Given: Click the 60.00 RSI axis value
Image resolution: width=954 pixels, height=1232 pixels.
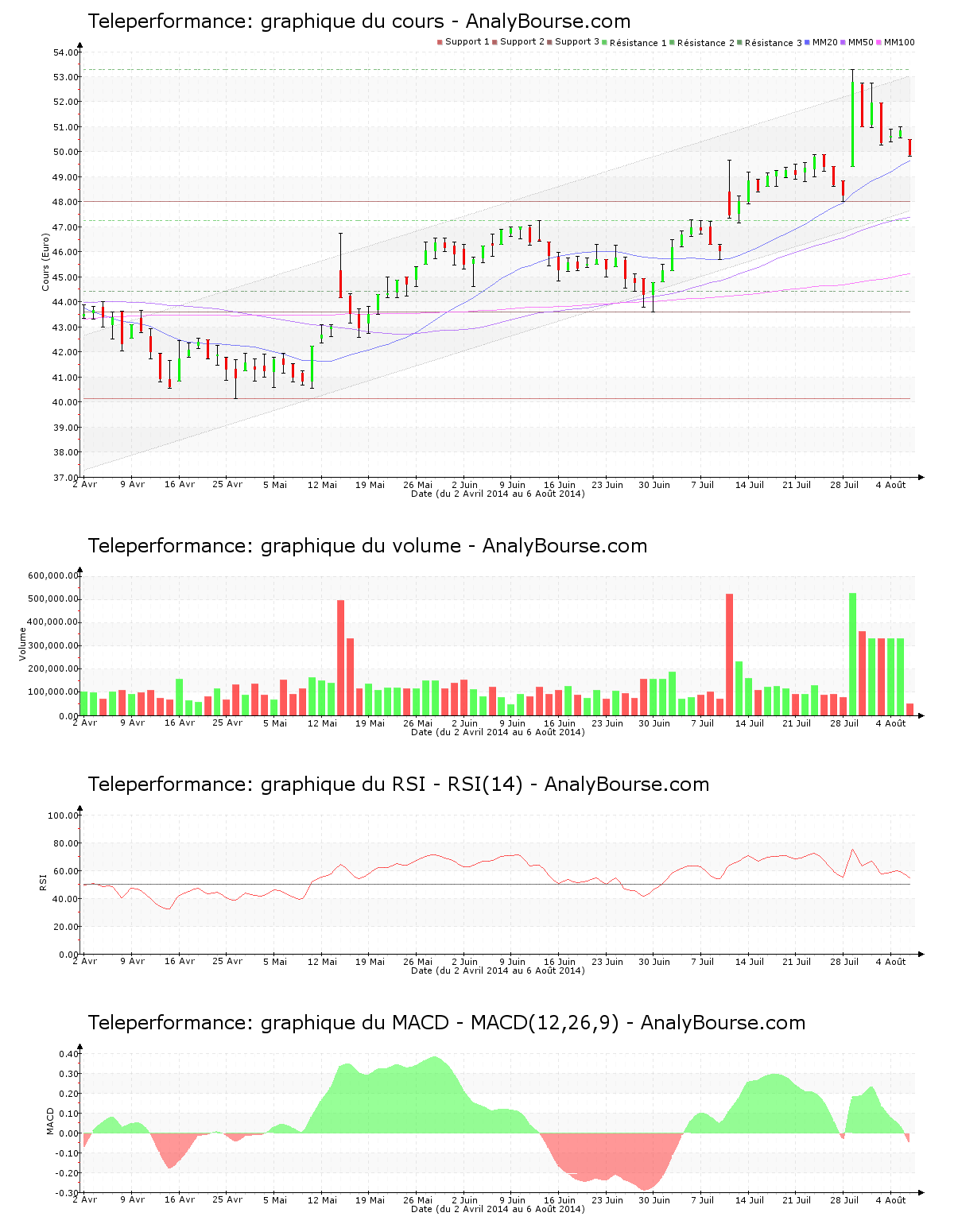Looking at the screenshot, I should [x=66, y=871].
